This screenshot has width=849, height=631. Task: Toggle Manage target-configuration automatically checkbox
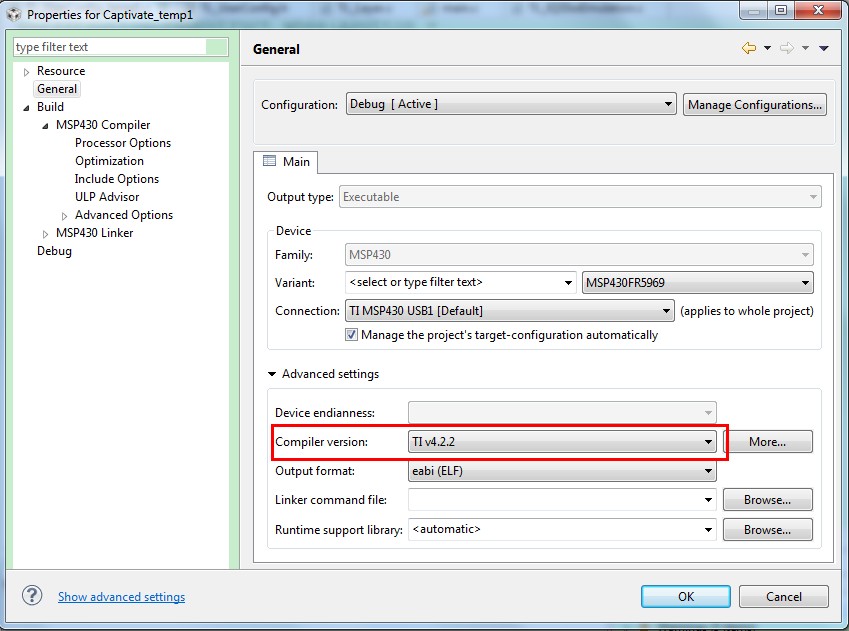coord(351,335)
